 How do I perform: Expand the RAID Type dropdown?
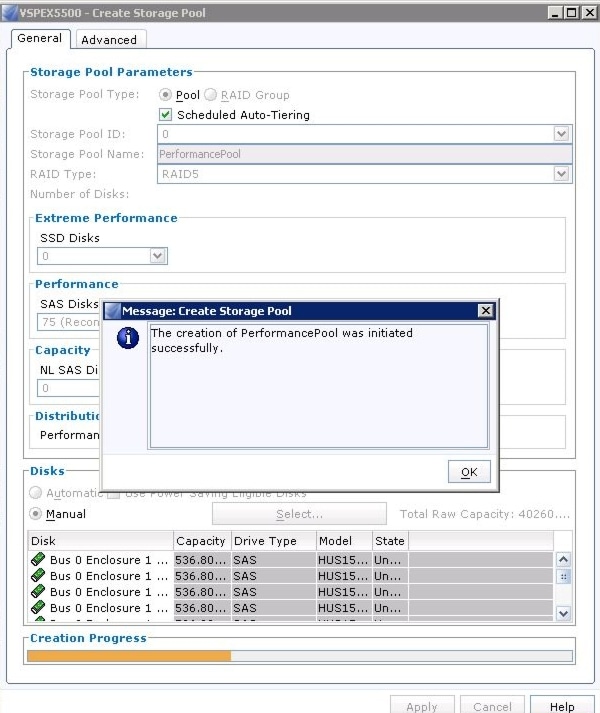[561, 174]
